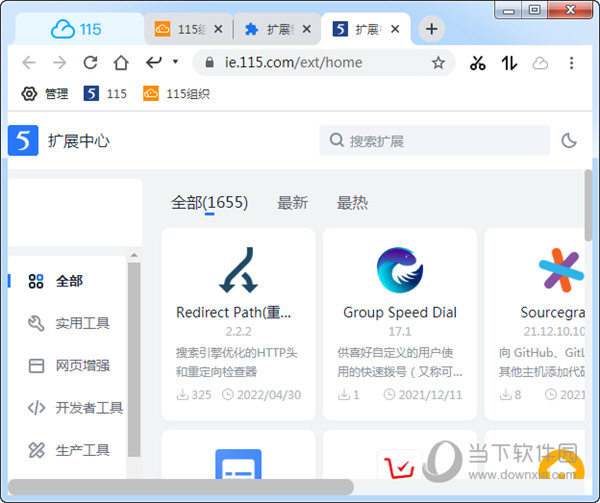
Task: Reload the current page
Action: (90, 63)
